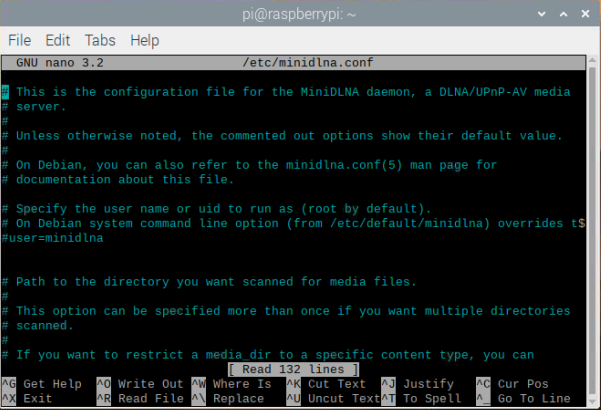Image resolution: width=601 pixels, height=410 pixels.
Task: Click the window title pi@raspberrypi
Action: (x=299, y=15)
